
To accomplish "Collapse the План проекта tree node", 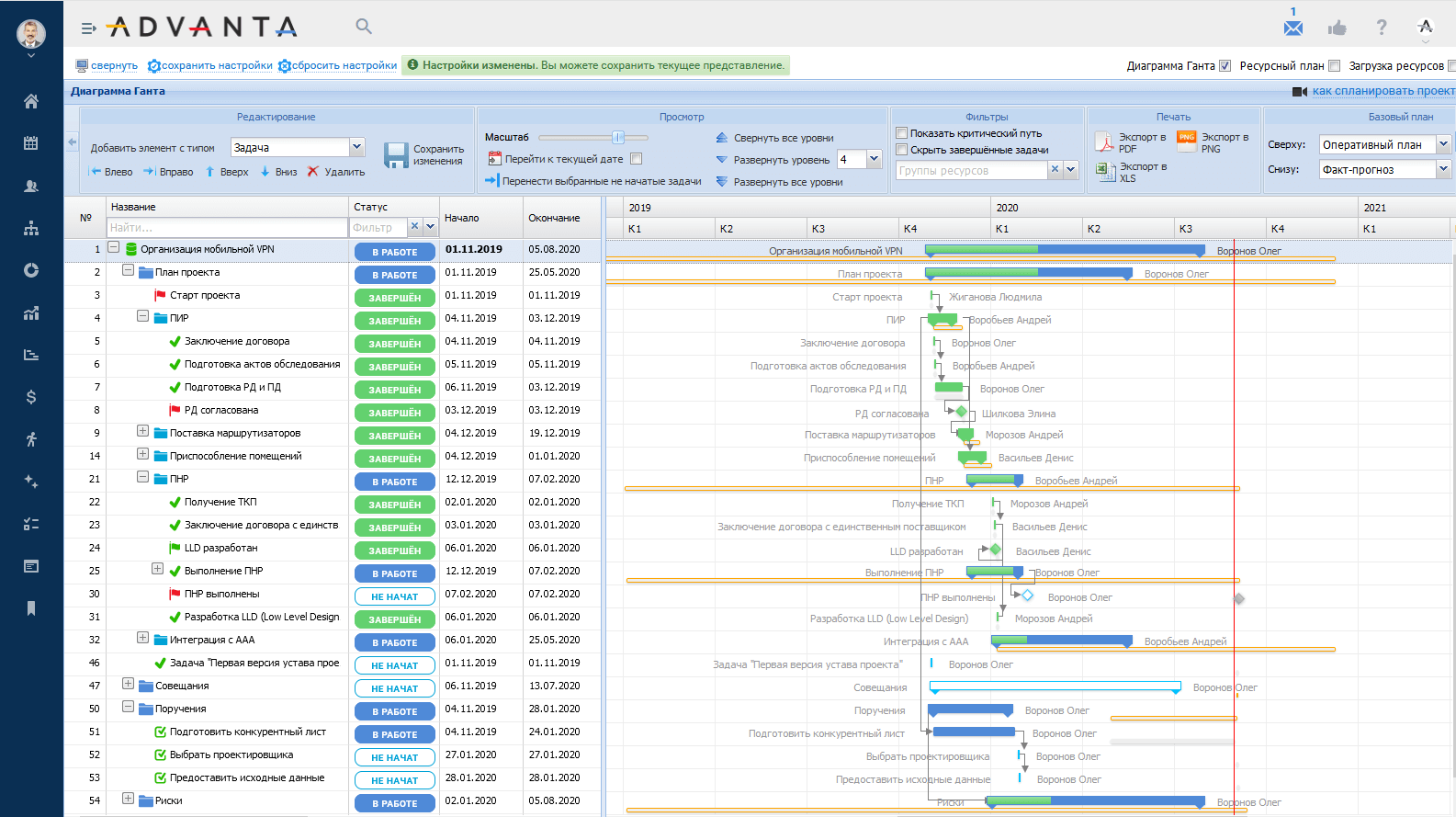I will (x=129, y=271).
